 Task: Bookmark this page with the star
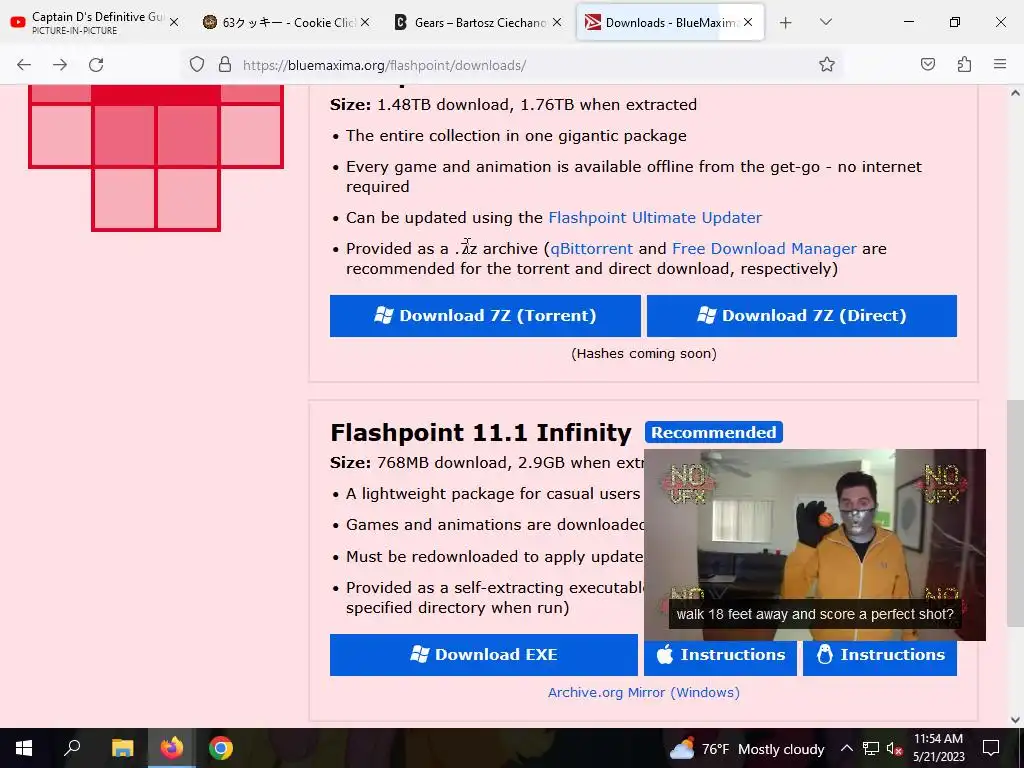[827, 65]
